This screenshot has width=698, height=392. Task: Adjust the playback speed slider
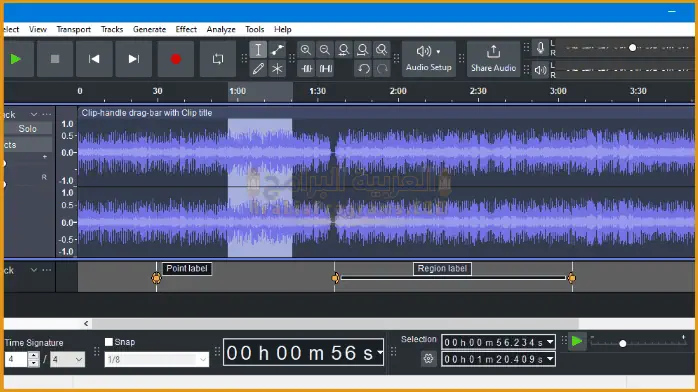coord(623,344)
